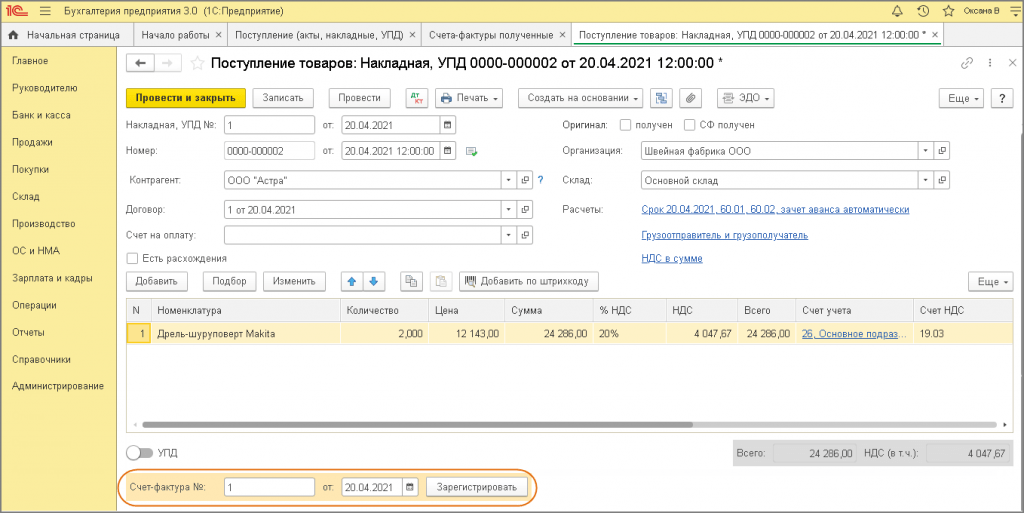Copy the link to this document
The width and height of the screenshot is (1024, 513).
coord(967,63)
